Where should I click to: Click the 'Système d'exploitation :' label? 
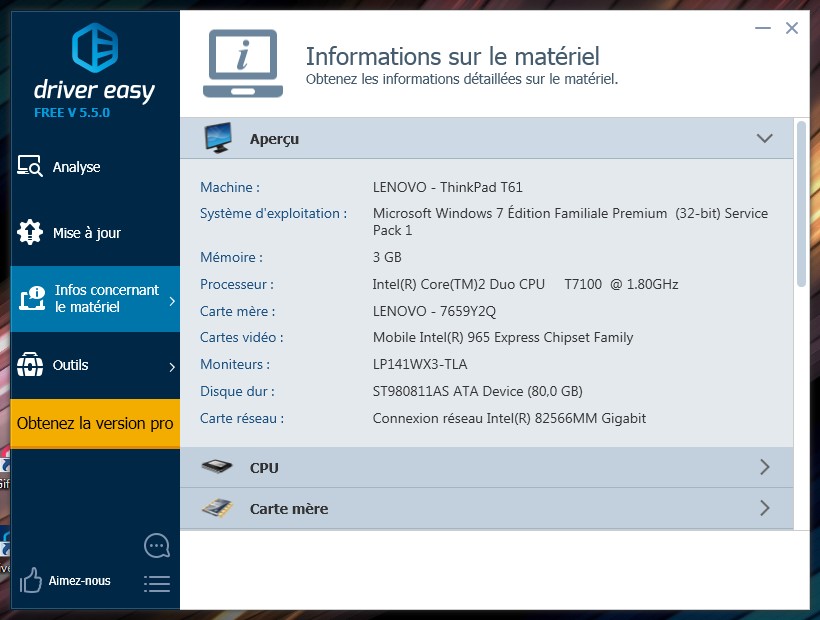point(273,214)
